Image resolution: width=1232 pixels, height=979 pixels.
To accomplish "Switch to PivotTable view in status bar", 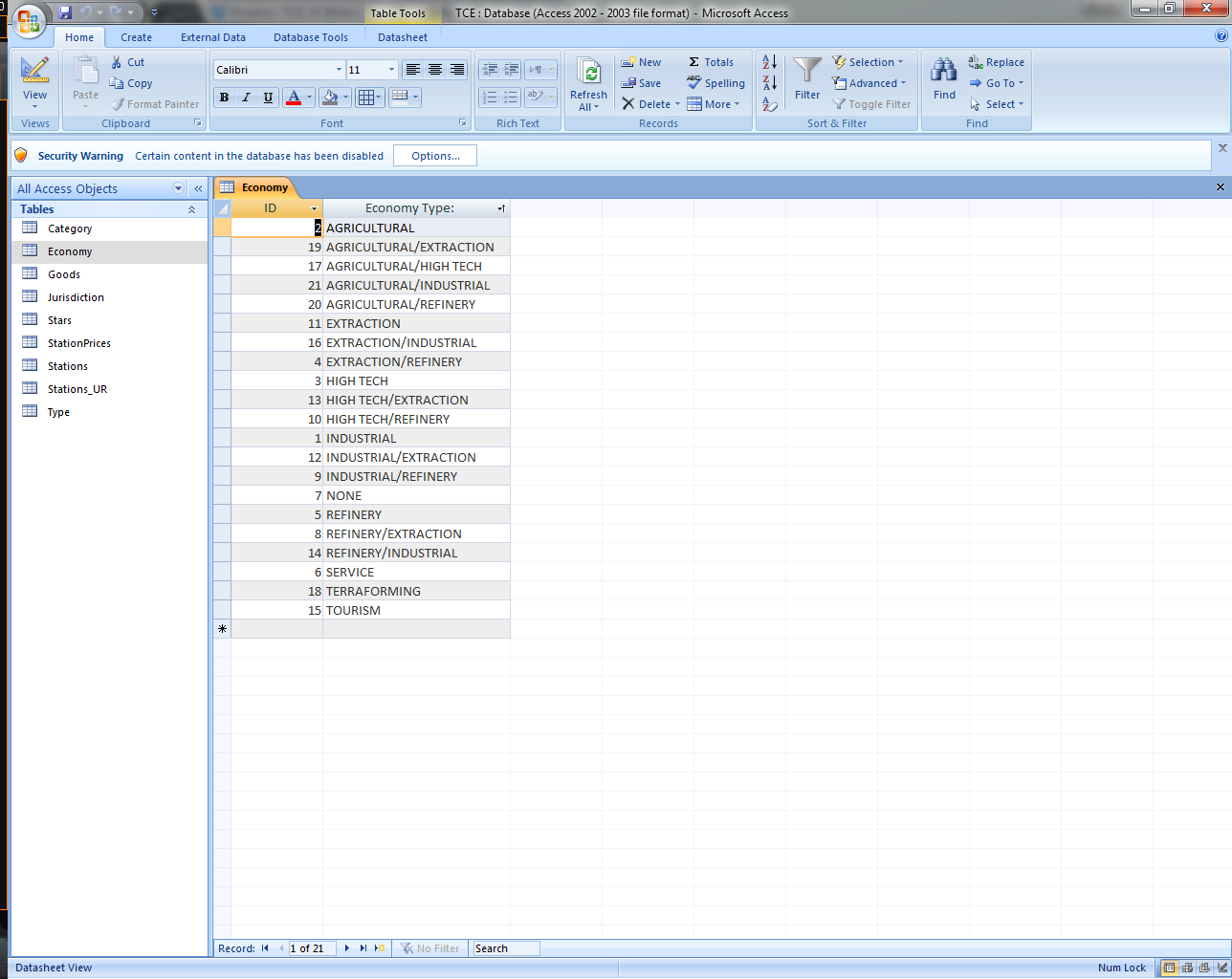I will tap(1187, 968).
